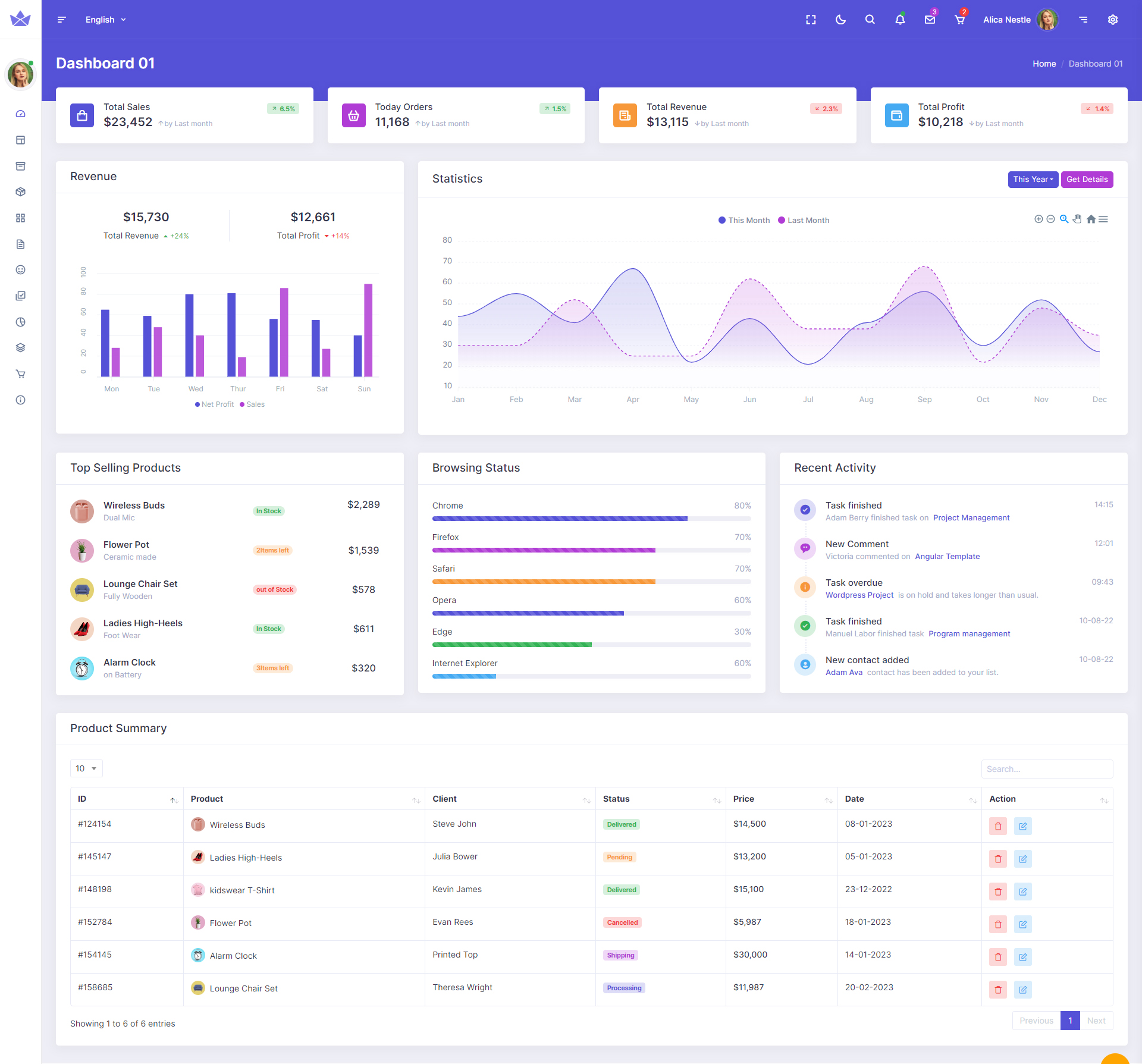The image size is (1142, 1064).
Task: Open the mail envelope icon
Action: point(930,20)
